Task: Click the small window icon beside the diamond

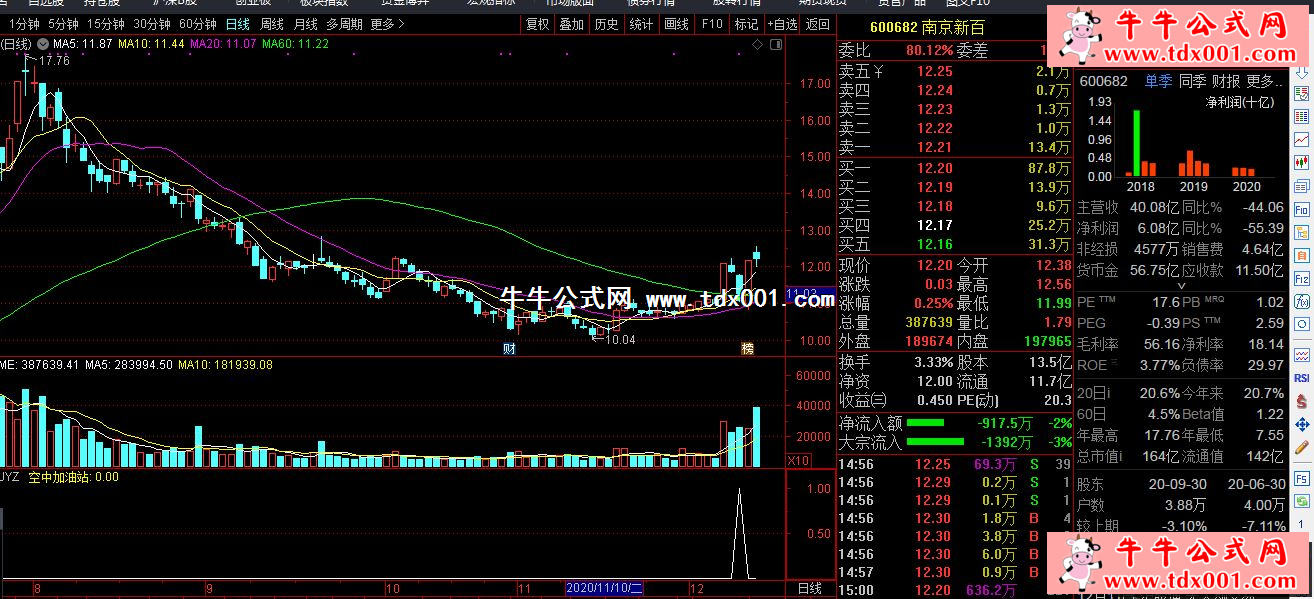Action: click(776, 45)
